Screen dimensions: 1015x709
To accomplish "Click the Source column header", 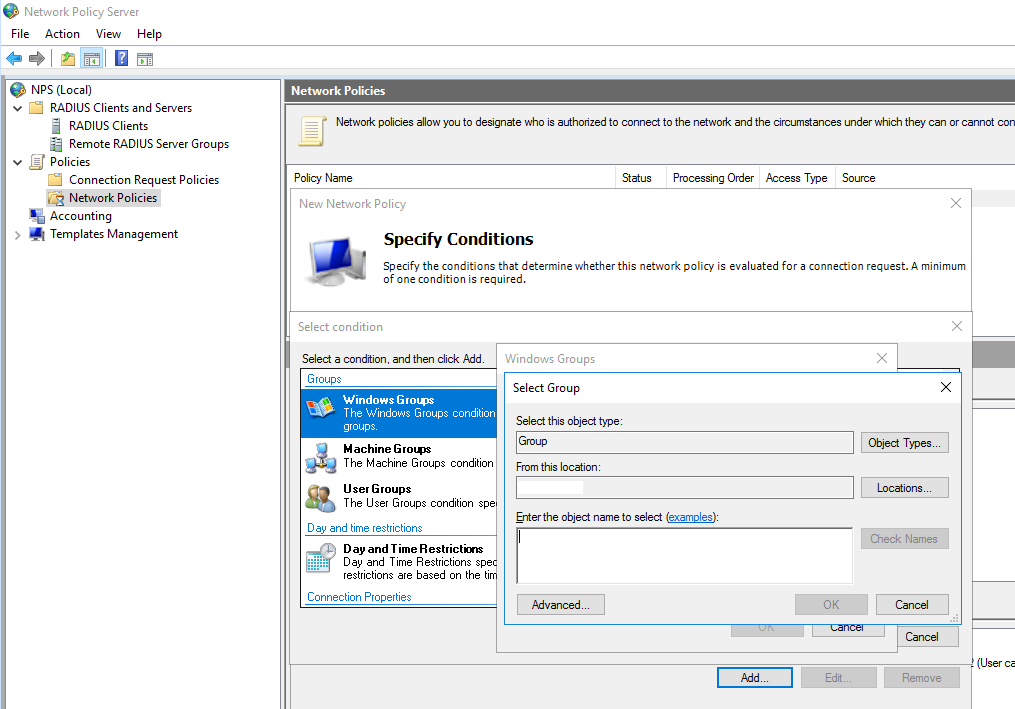I will pos(859,178).
